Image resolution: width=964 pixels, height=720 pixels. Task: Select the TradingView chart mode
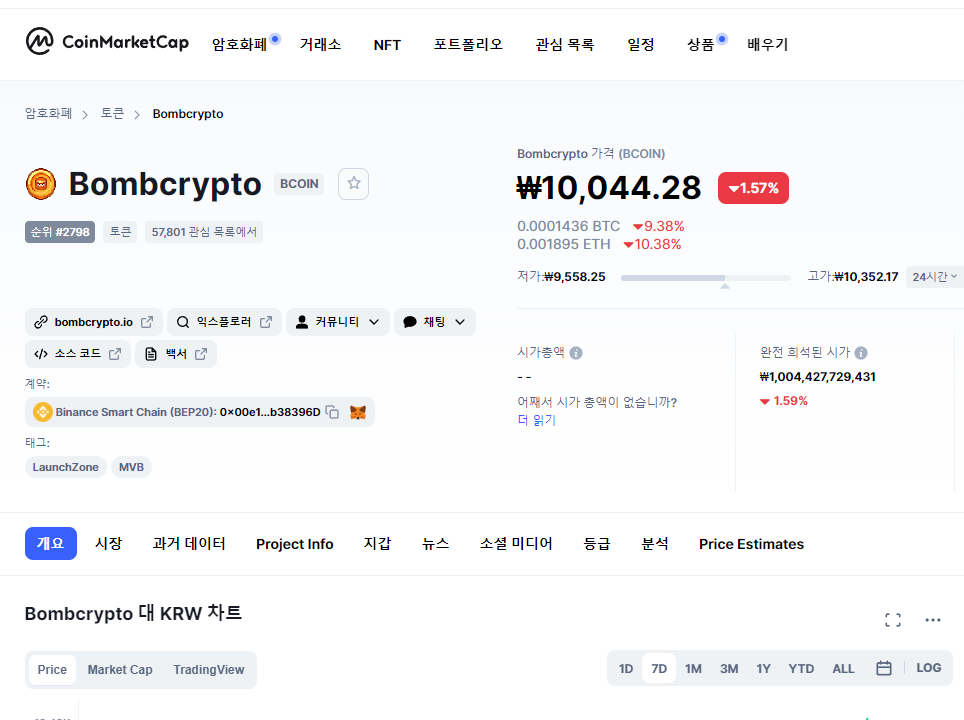(208, 670)
